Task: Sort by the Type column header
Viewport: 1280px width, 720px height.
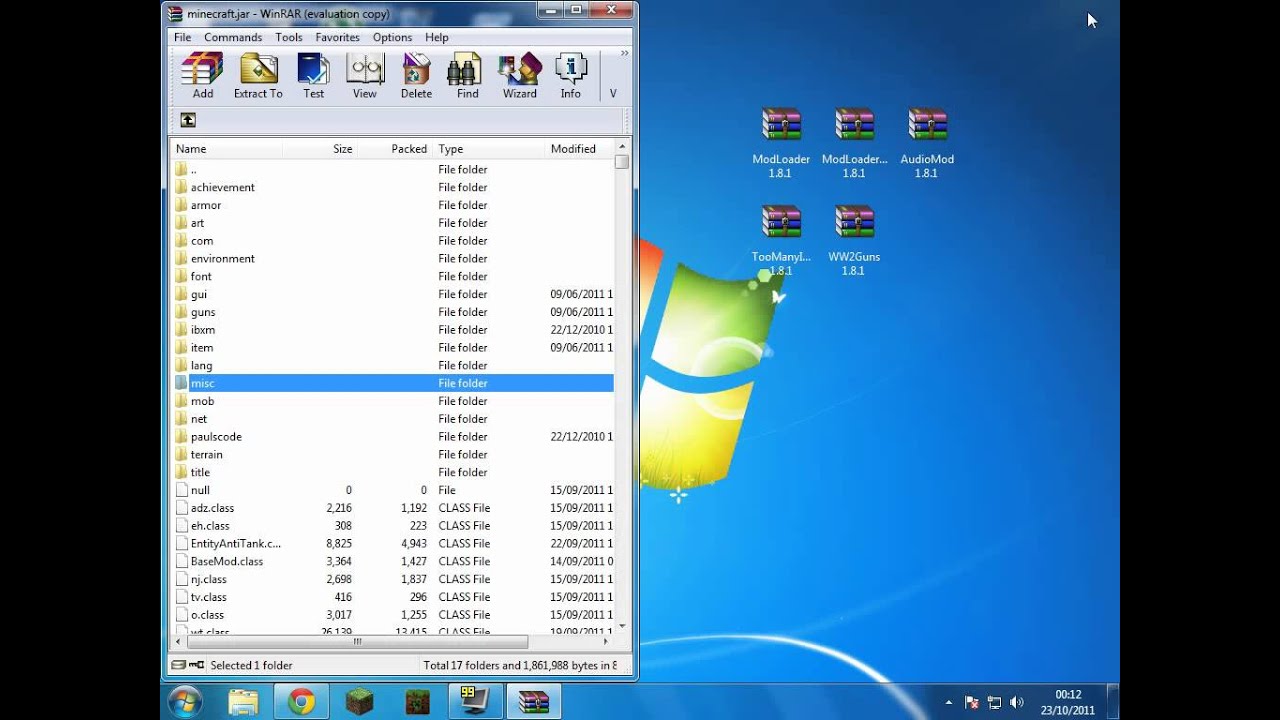Action: pyautogui.click(x=489, y=149)
